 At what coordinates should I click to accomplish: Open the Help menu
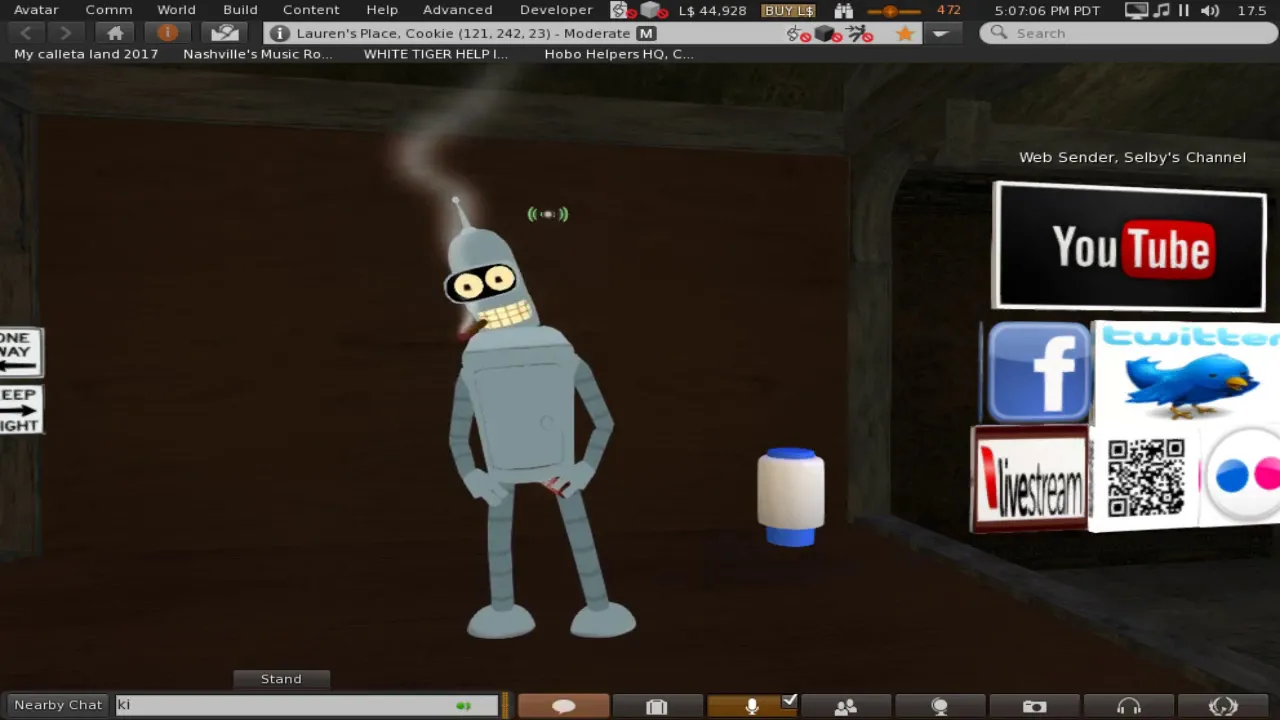point(382,10)
